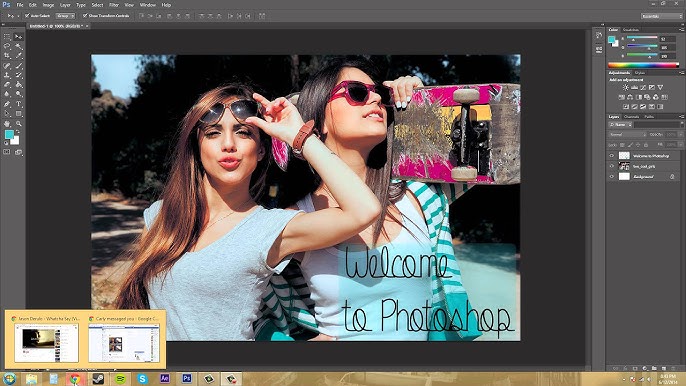
Task: Select the Magic Wand tool
Action: [x=18, y=46]
